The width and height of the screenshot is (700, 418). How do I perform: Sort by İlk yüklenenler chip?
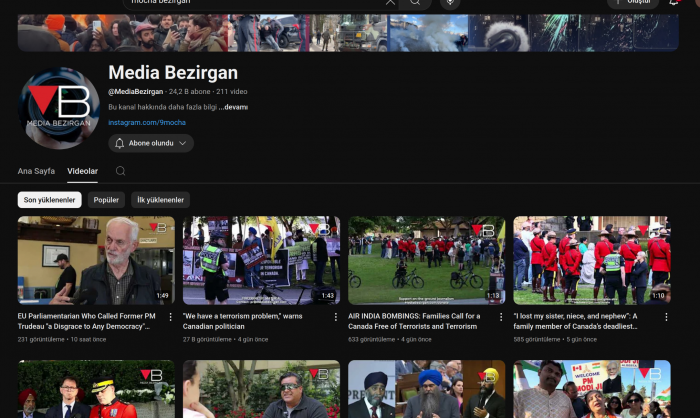pos(160,200)
